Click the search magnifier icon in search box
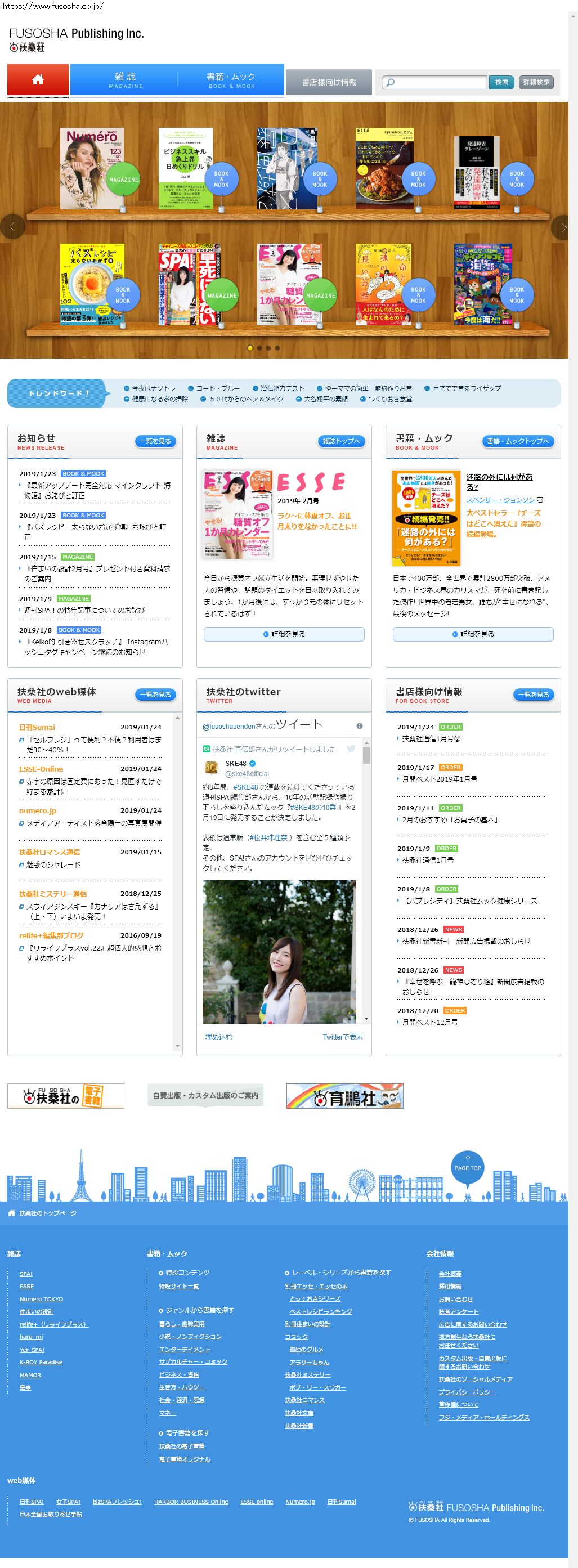The height and width of the screenshot is (1568, 578). 391,82
